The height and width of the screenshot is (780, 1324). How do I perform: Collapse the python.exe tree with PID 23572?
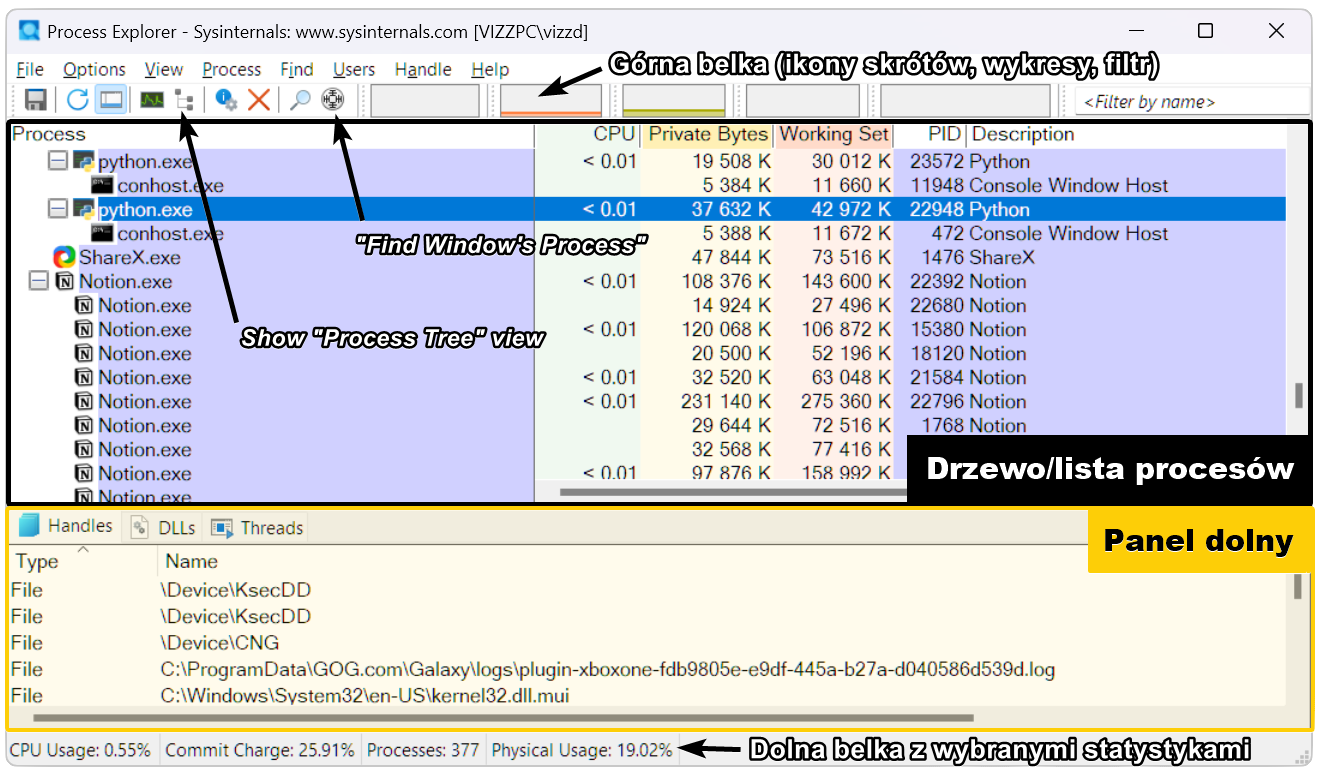(58, 162)
